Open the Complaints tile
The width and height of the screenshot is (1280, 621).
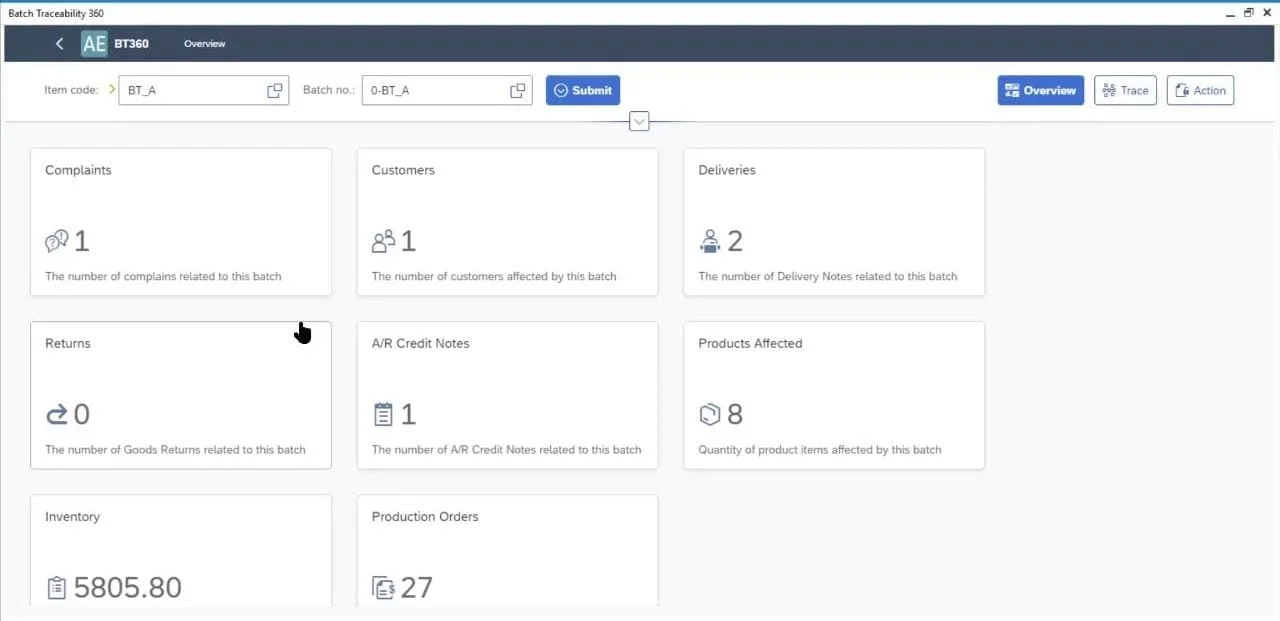pos(181,222)
